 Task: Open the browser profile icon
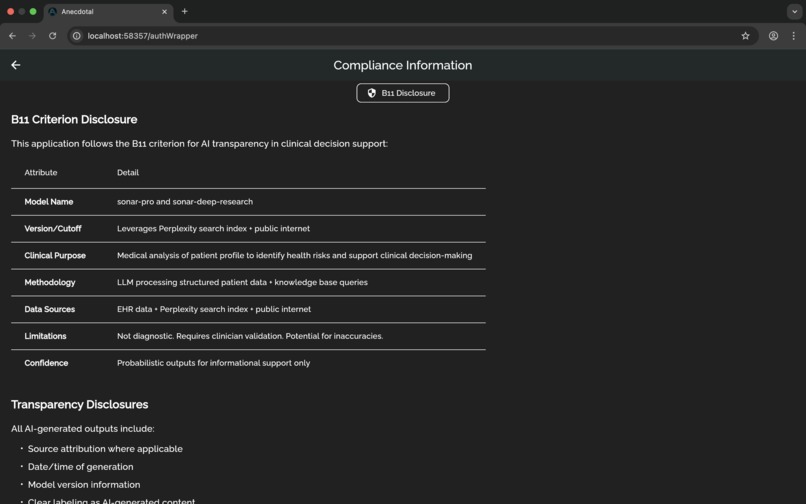(x=773, y=36)
